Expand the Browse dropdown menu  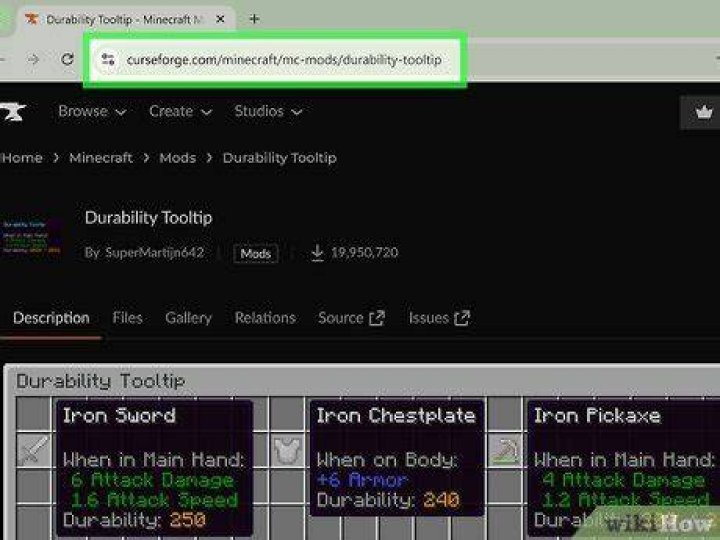92,112
